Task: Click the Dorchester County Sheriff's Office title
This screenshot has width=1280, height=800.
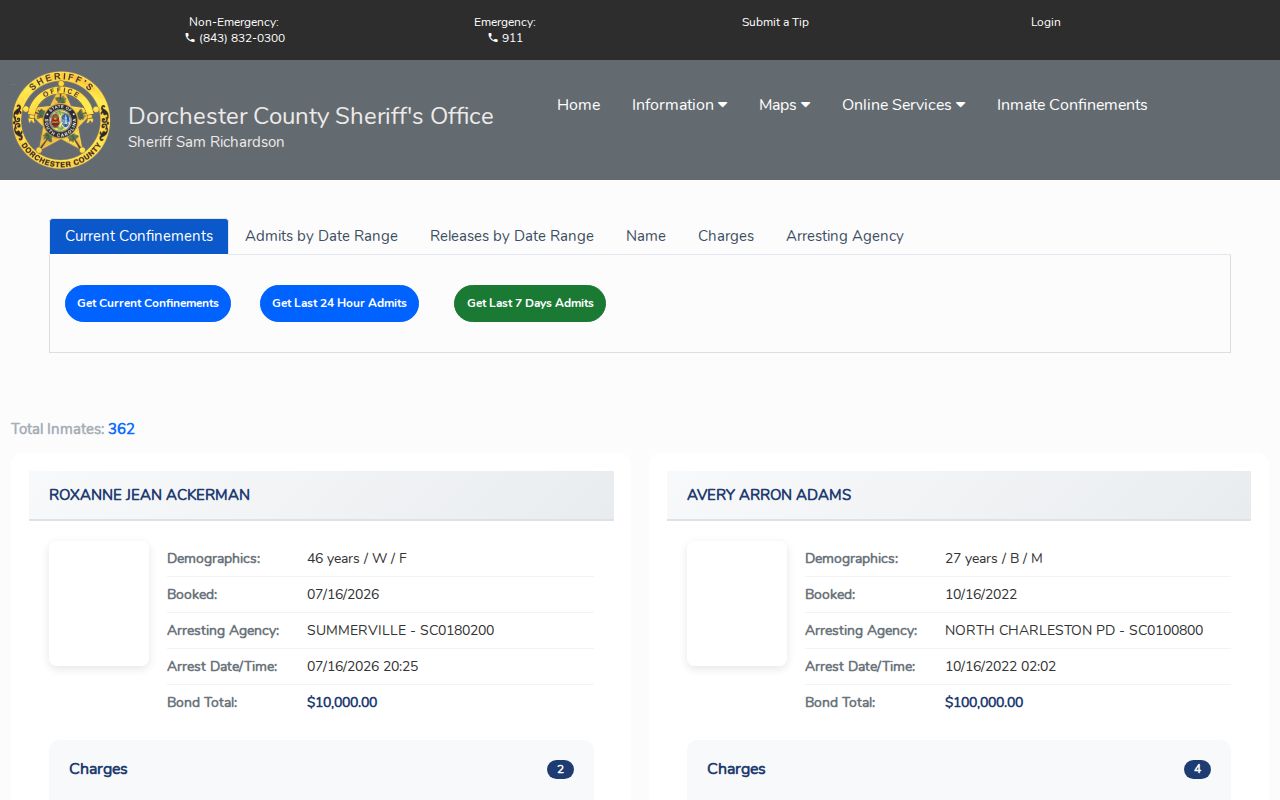Action: tap(311, 116)
